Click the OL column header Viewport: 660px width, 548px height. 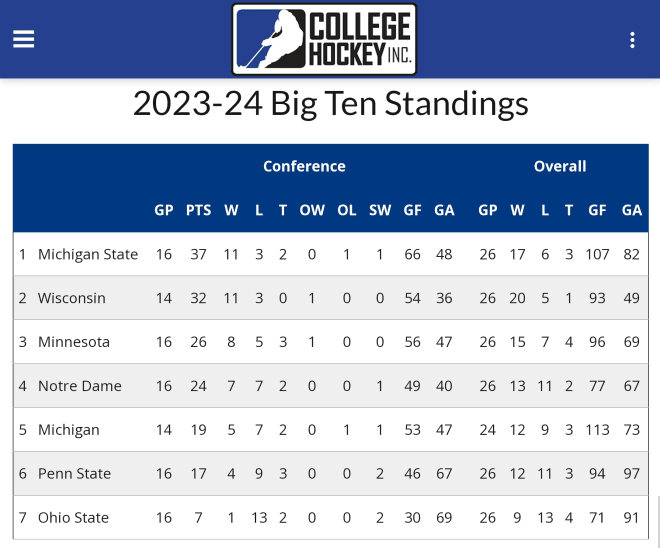346,210
